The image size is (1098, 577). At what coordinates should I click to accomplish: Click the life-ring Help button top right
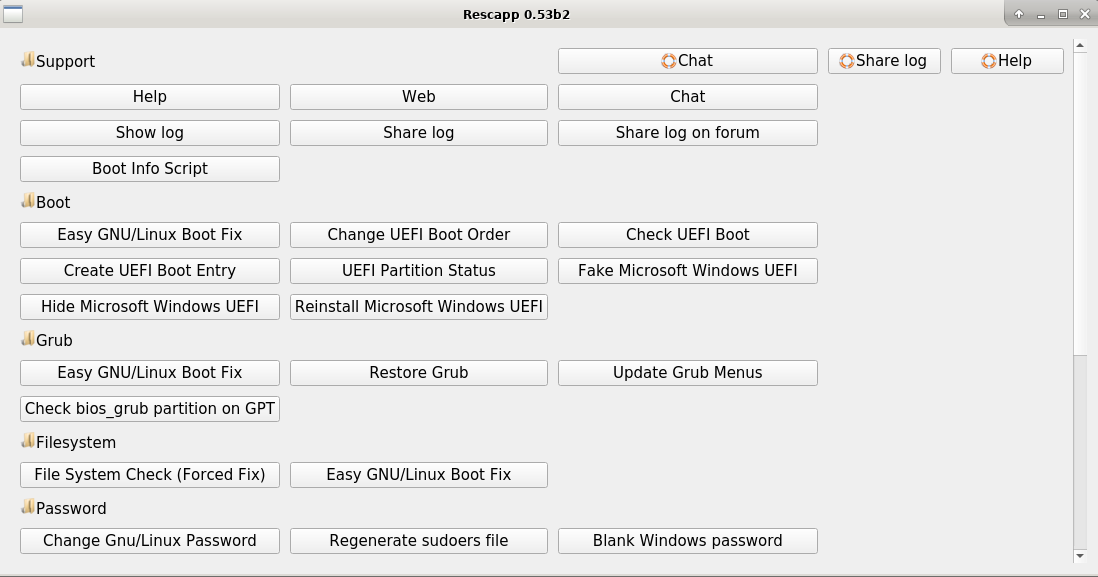1007,61
